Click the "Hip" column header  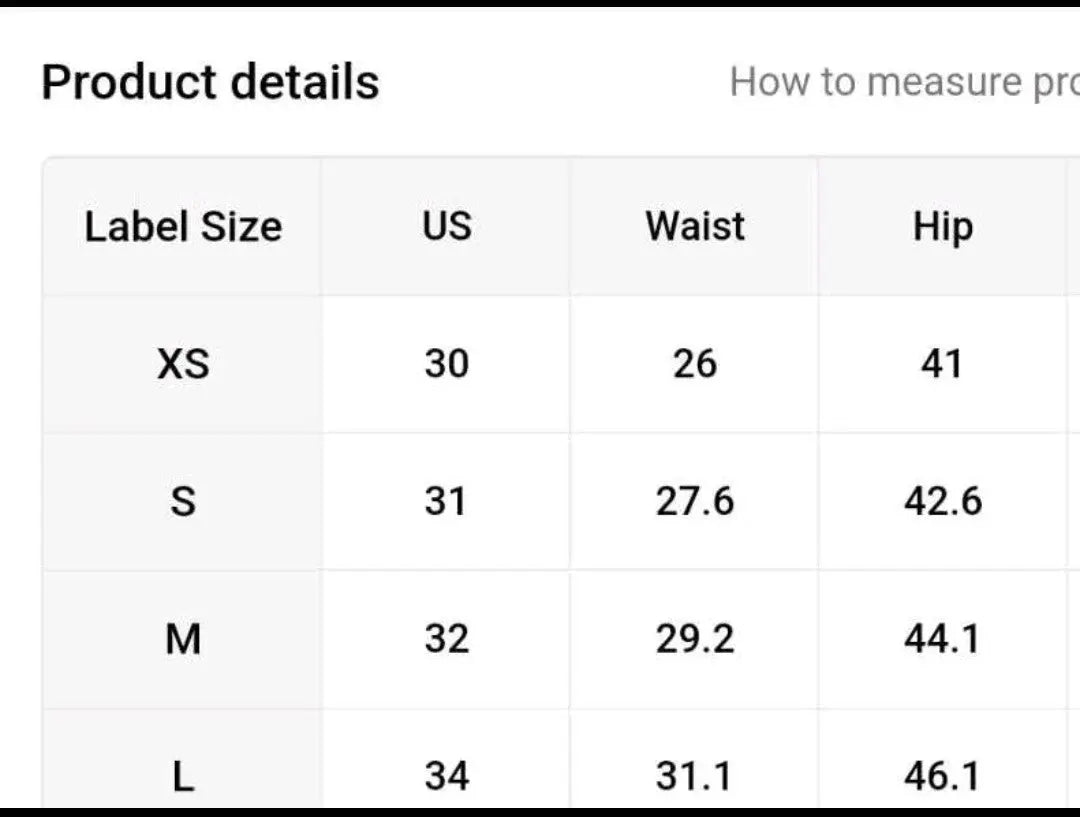click(x=942, y=227)
